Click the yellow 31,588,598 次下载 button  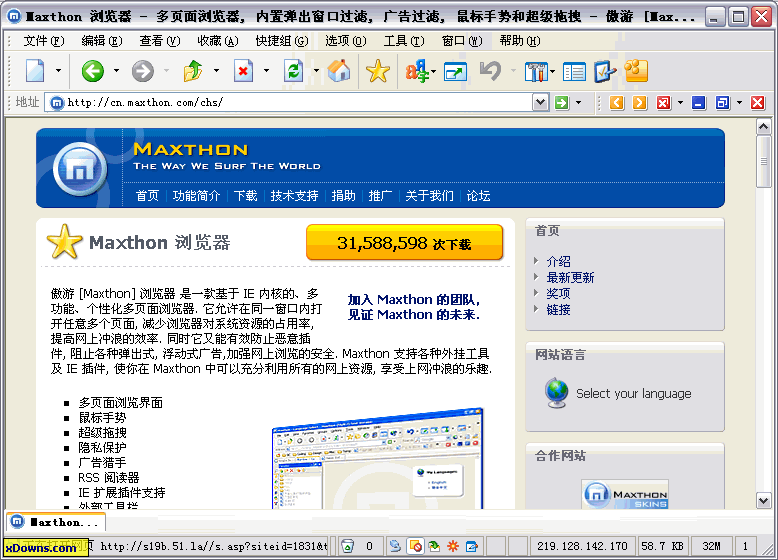(x=404, y=243)
